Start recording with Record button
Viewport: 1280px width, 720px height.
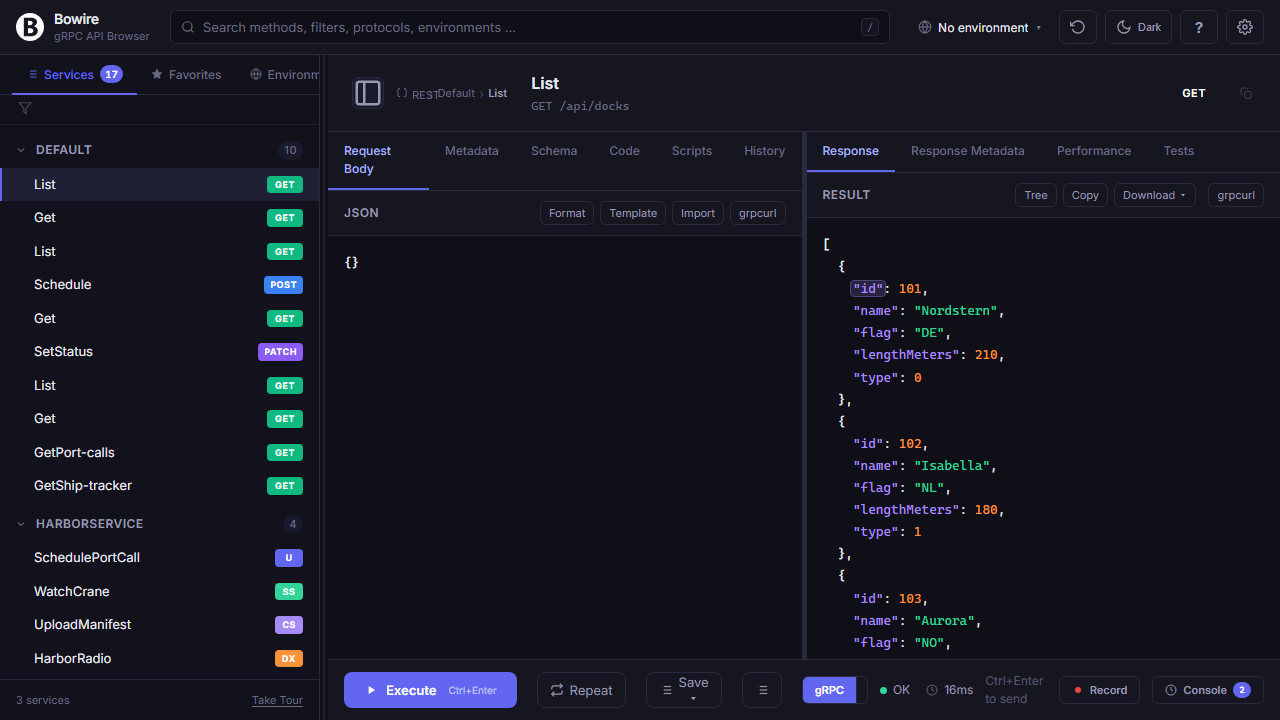tap(1100, 690)
